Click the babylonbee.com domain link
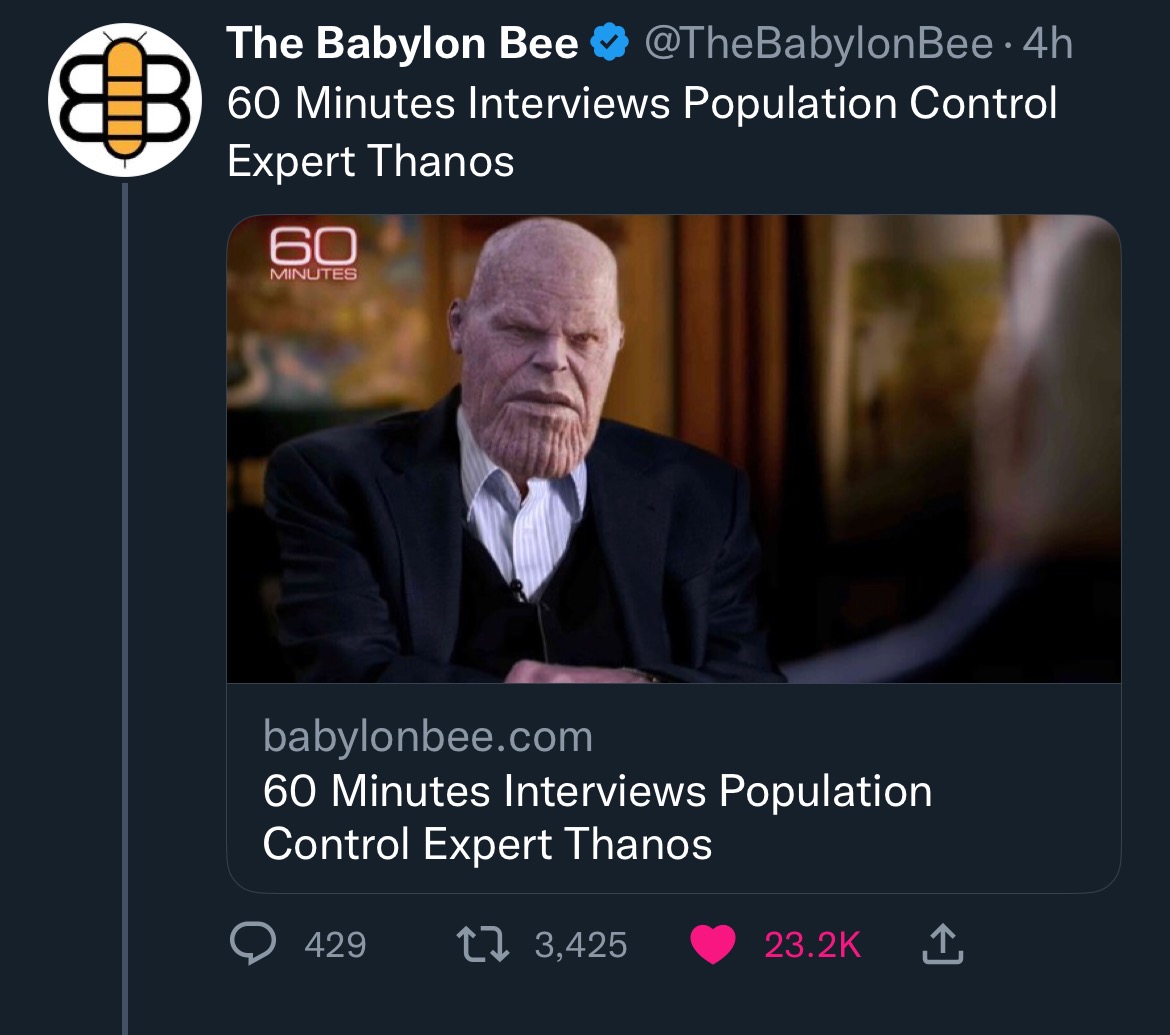This screenshot has height=1035, width=1170. (x=428, y=737)
